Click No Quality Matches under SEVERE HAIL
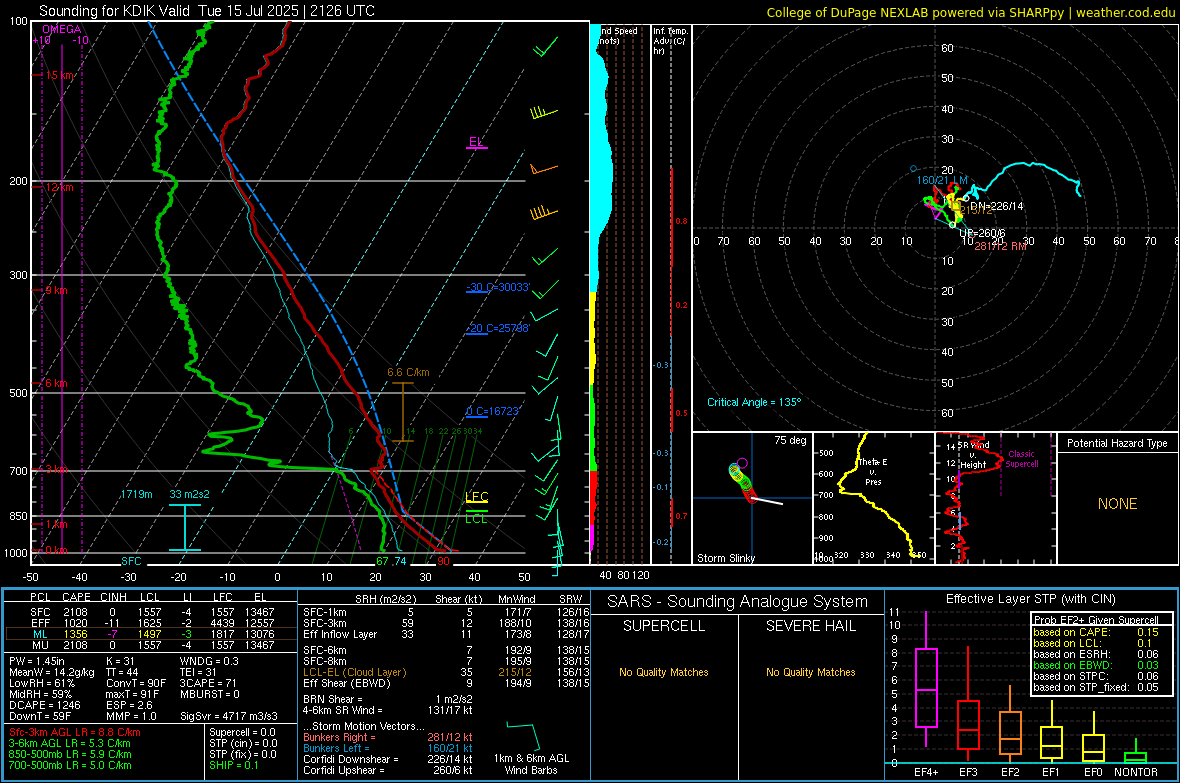Screen dimensions: 1180x783 point(811,672)
